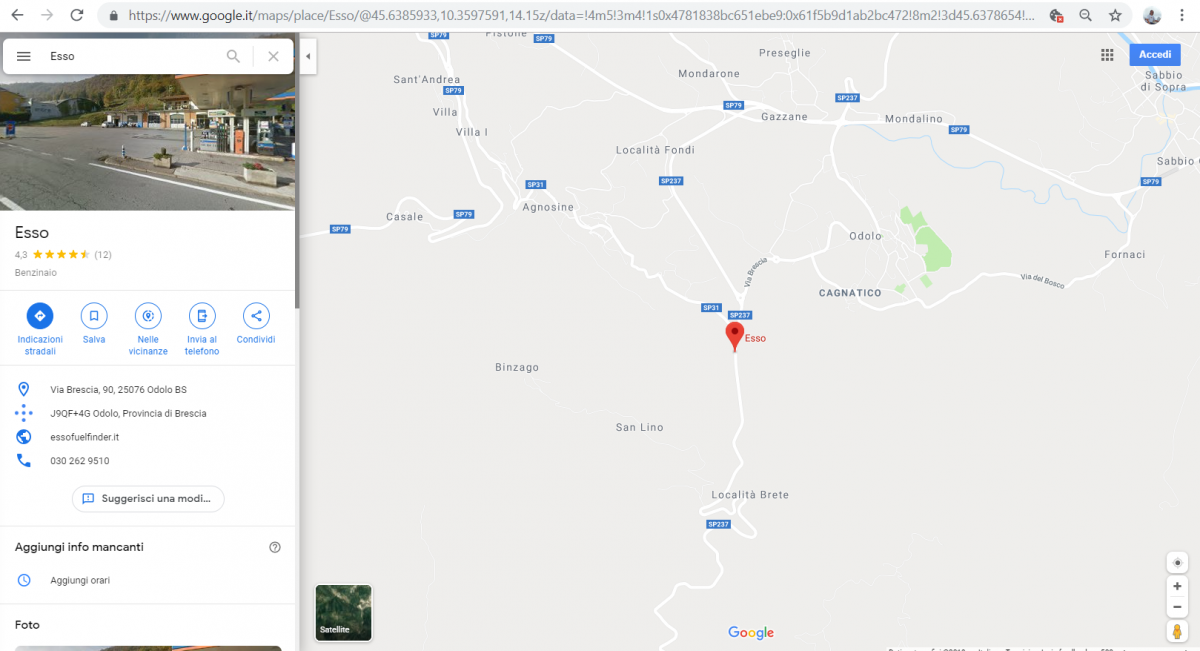Viewport: 1200px width, 651px height.
Task: Click the Località Fondi map label
Action: (655, 150)
